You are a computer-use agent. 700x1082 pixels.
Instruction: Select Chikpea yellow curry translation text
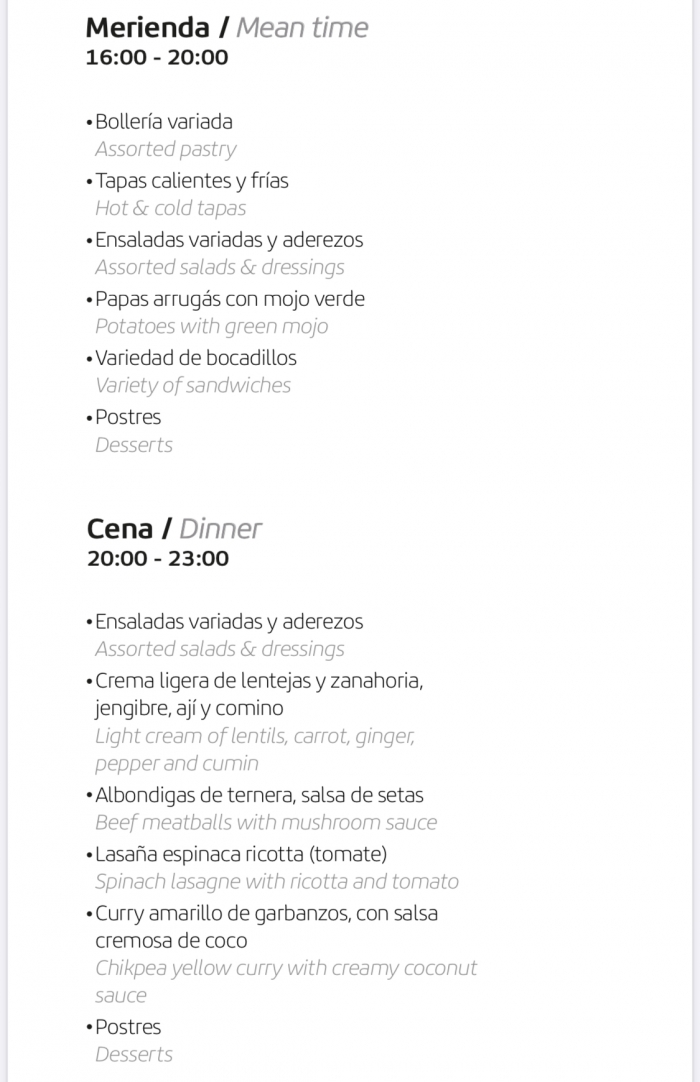286,981
